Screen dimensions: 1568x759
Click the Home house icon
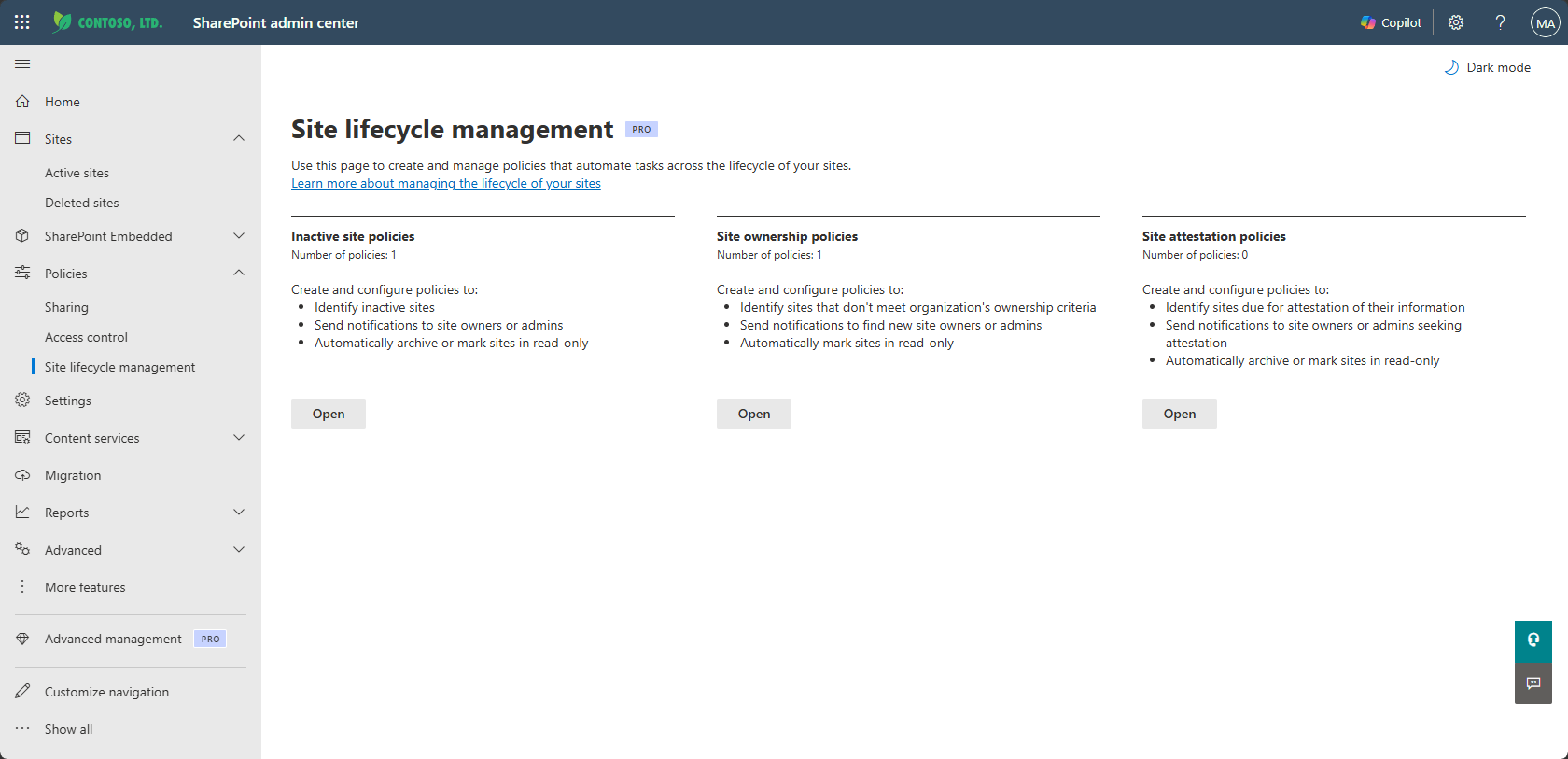(22, 101)
